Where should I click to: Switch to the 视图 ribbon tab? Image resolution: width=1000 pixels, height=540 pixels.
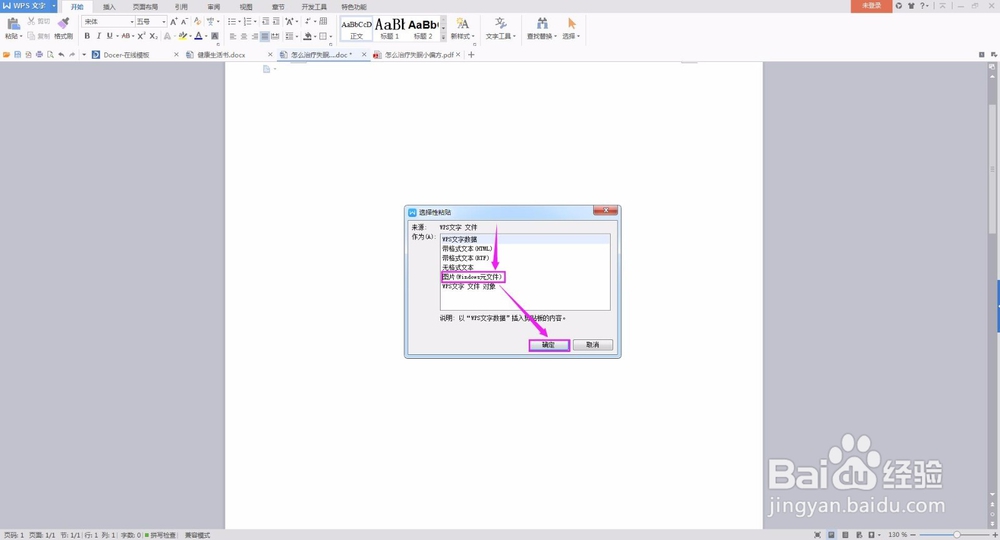click(x=246, y=7)
